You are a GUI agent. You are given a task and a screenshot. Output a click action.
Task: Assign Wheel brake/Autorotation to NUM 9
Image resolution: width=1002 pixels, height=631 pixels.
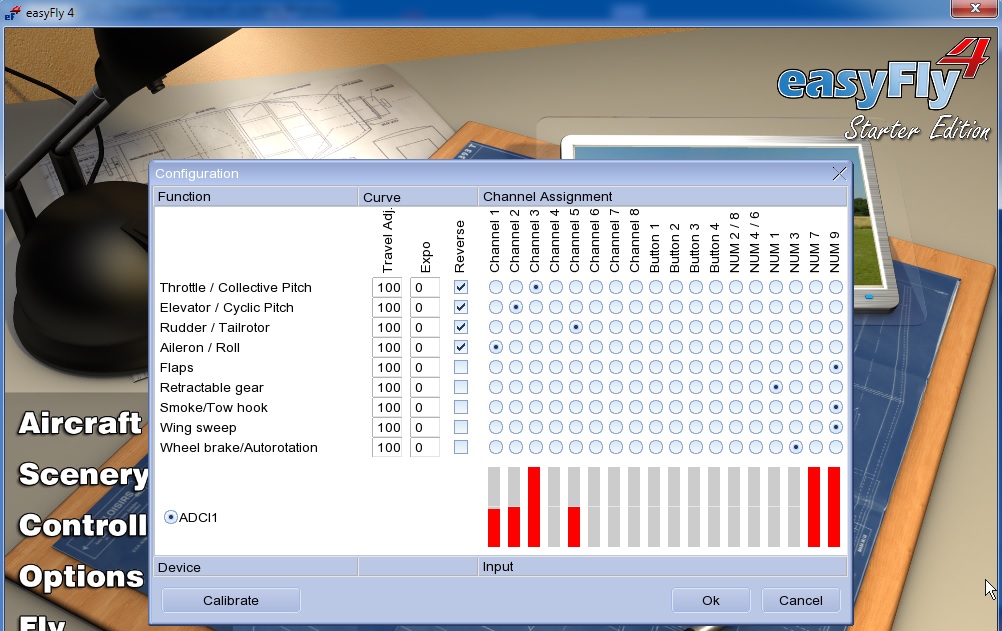(x=835, y=447)
